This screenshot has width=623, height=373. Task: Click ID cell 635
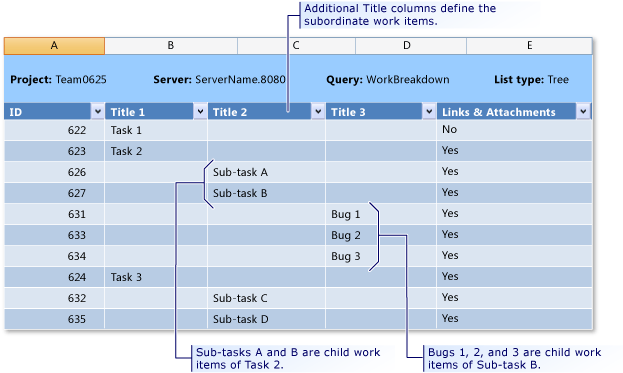click(54, 319)
